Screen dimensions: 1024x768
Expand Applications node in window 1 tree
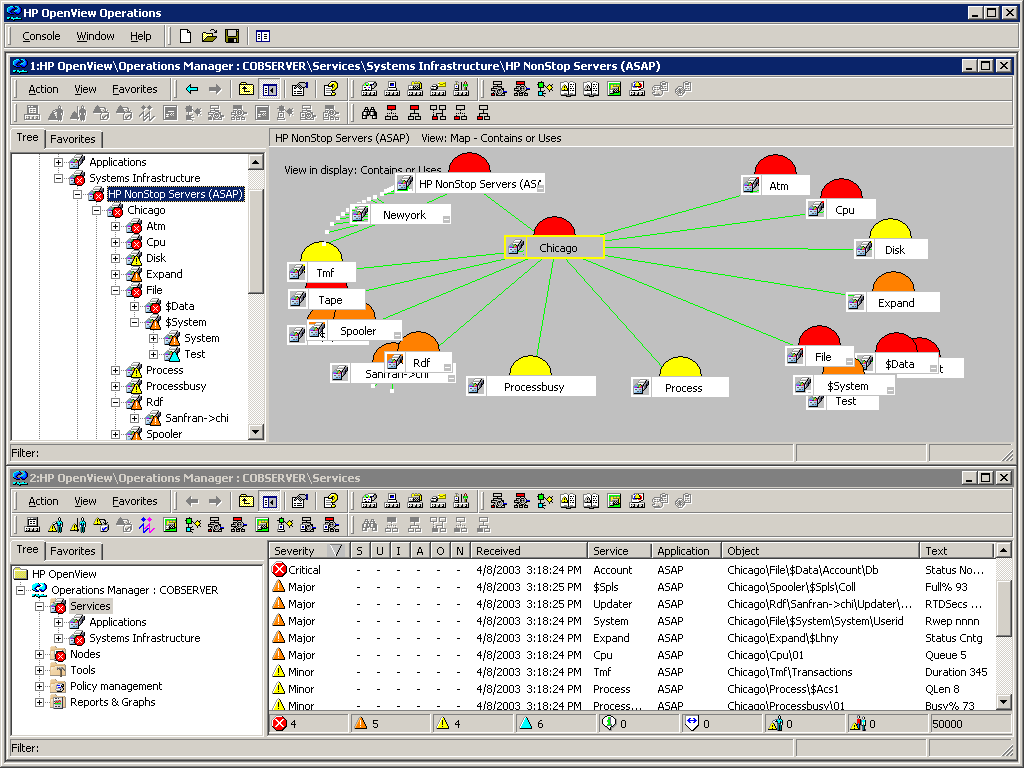pyautogui.click(x=58, y=162)
